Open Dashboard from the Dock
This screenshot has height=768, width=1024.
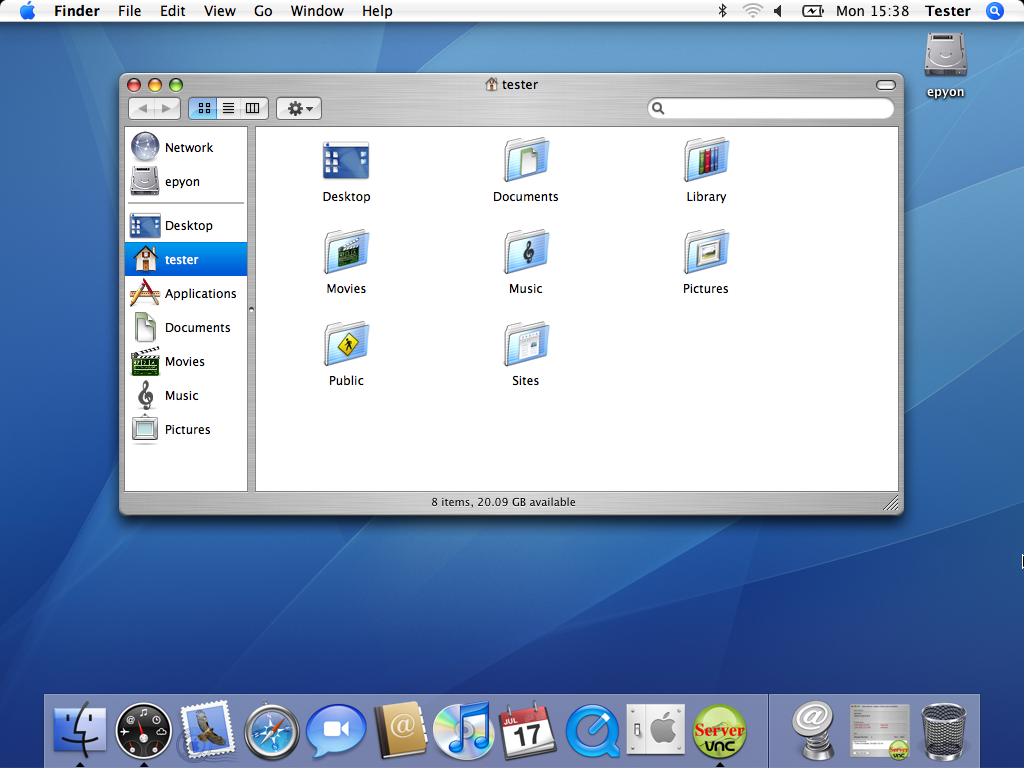pos(143,731)
